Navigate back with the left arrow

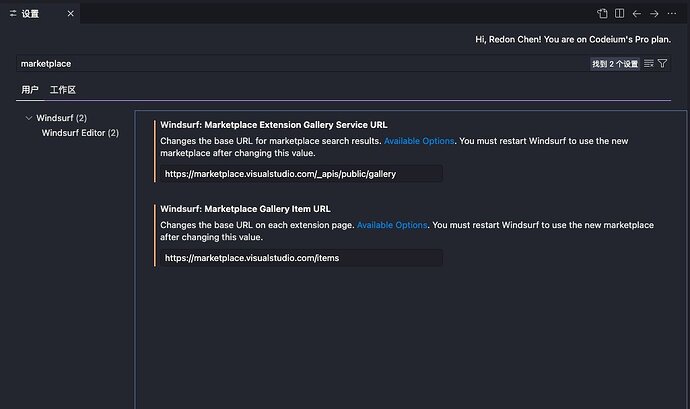(x=637, y=14)
